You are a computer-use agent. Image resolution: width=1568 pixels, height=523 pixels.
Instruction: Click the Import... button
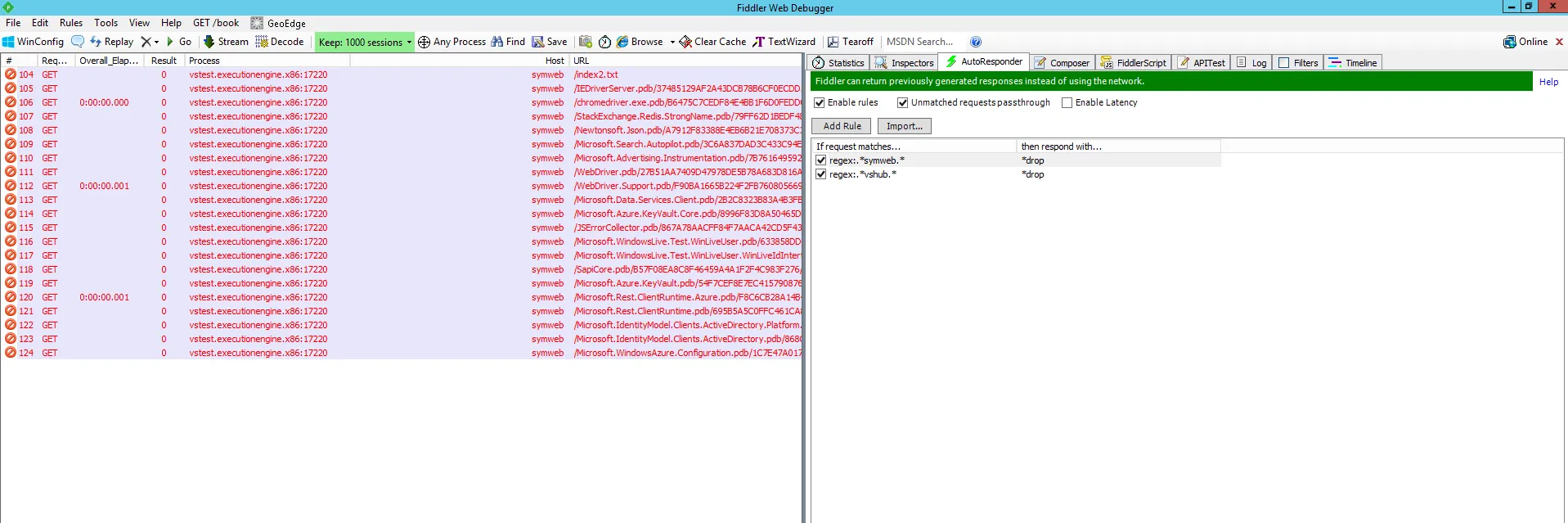(904, 126)
